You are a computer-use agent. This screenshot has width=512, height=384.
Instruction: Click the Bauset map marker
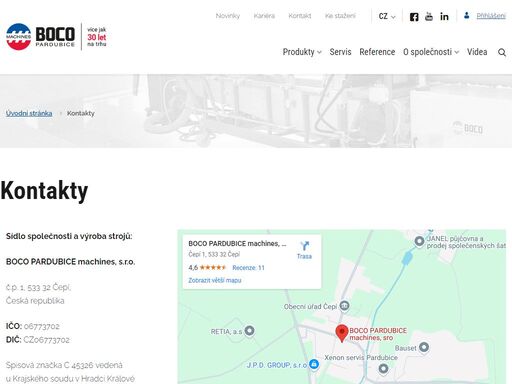coord(424,347)
